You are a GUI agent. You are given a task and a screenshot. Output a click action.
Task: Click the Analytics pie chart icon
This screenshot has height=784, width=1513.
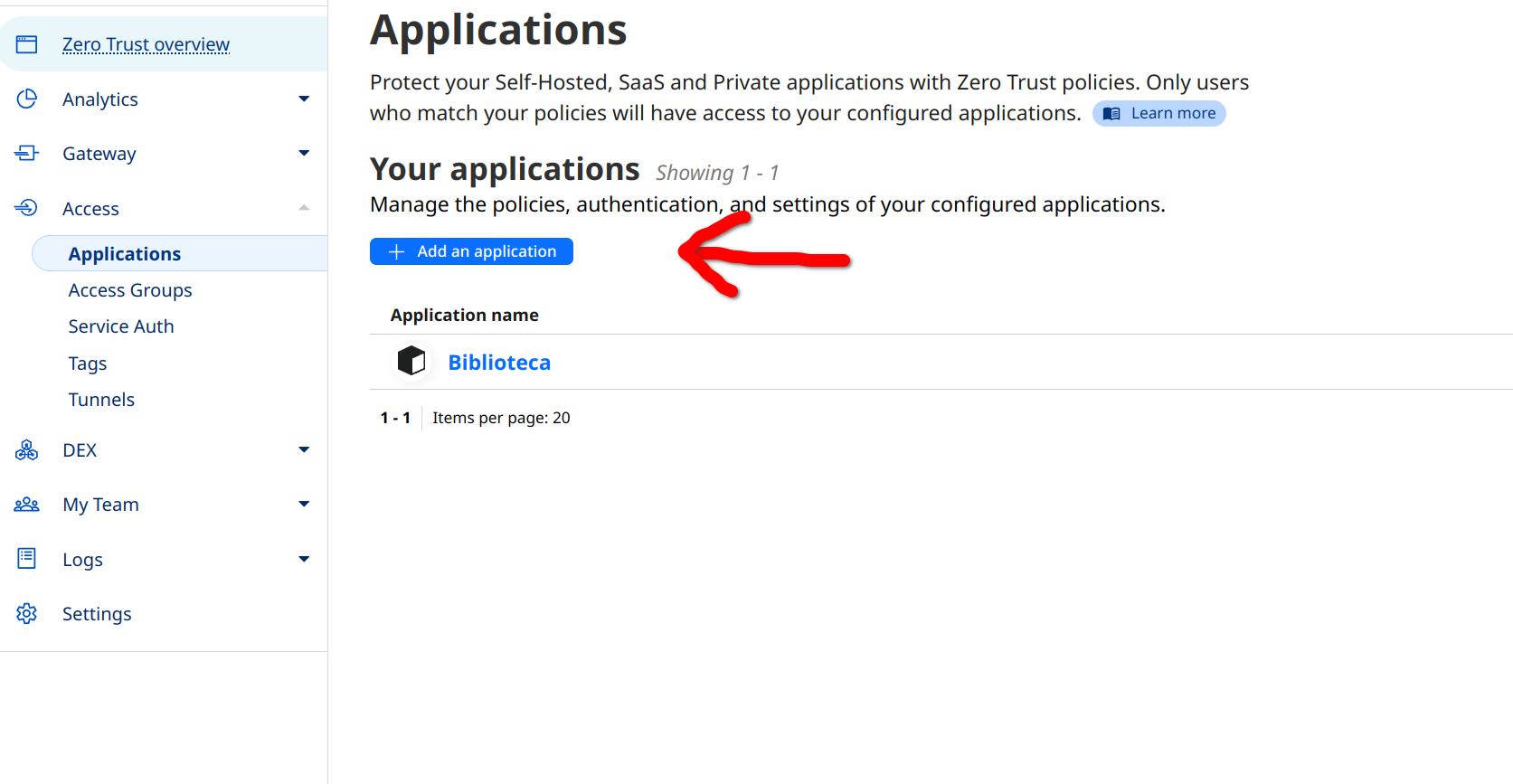26,99
